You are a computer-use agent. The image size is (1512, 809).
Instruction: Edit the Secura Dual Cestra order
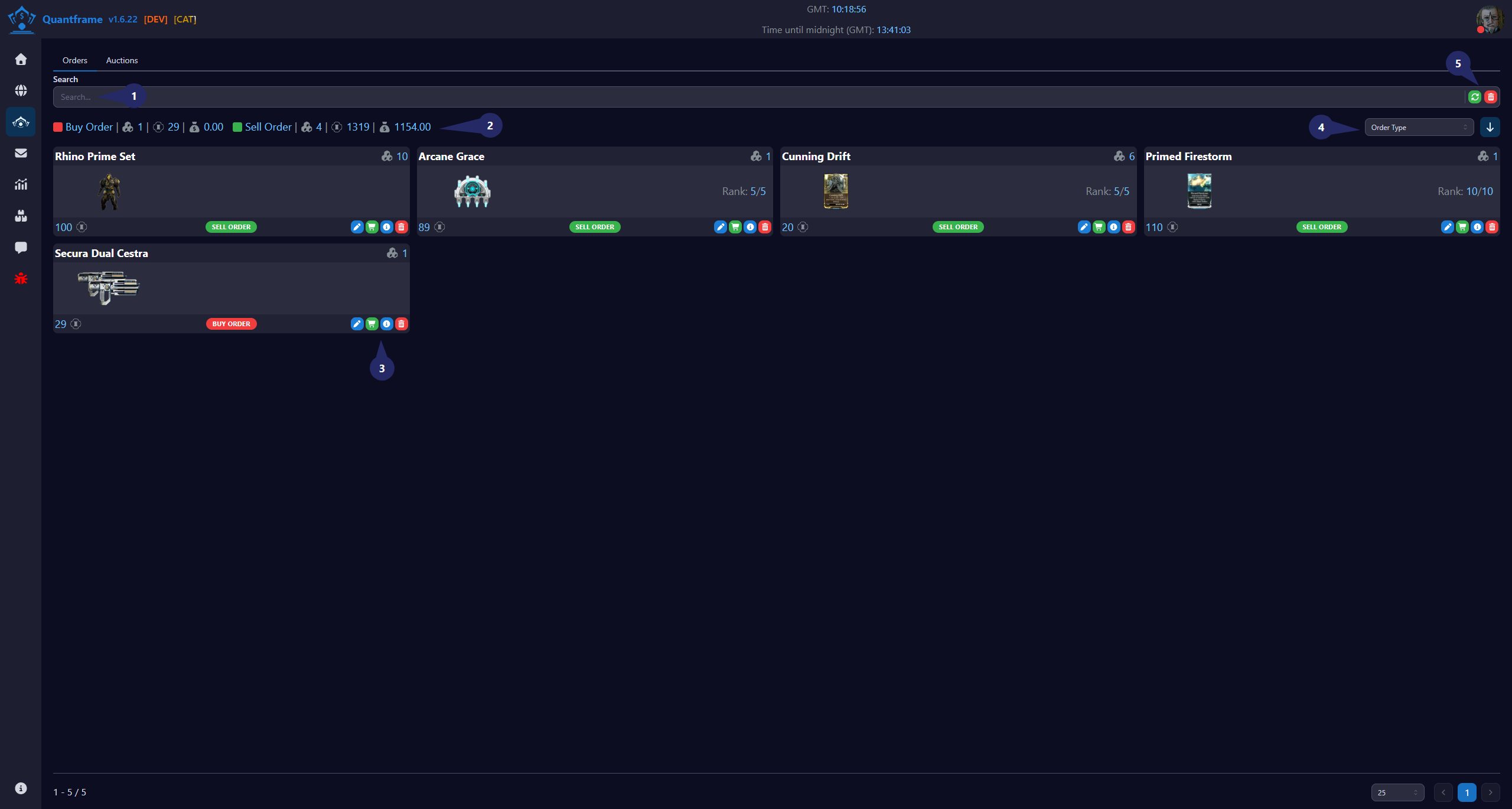(357, 324)
